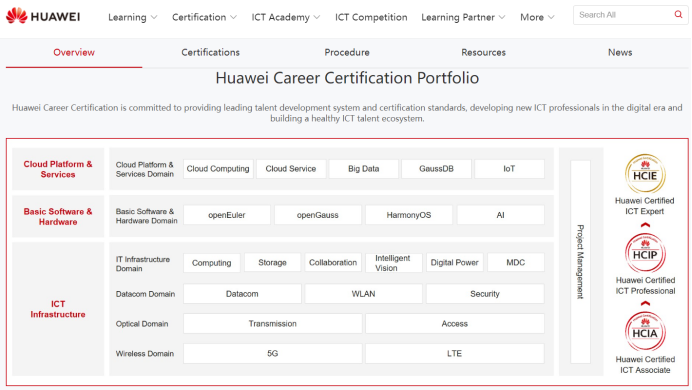
Task: Select the Computing certification box
Action: click(212, 263)
